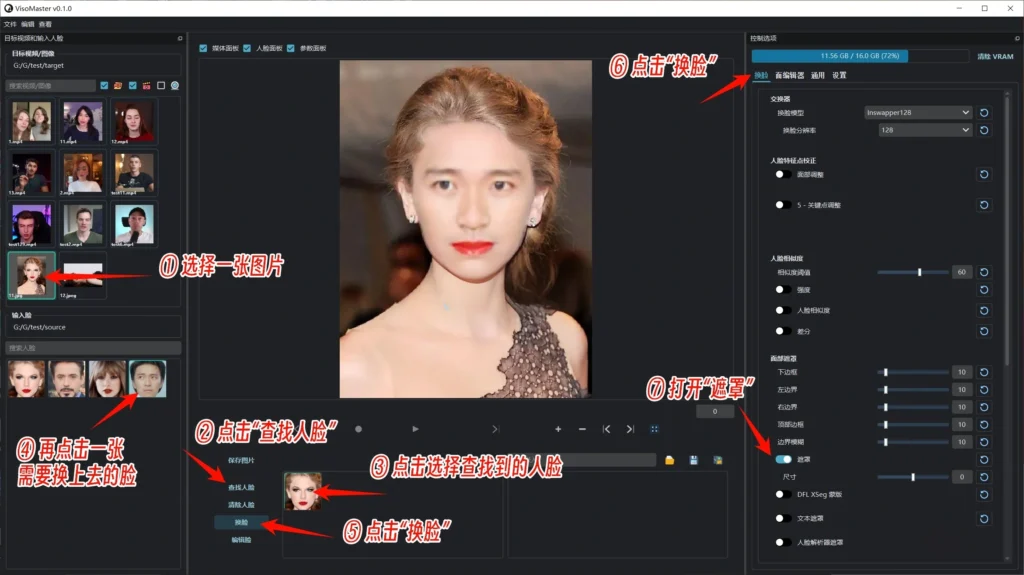Click the 清除 VRAM button
Screen dimensions: 1024x575
(995, 57)
